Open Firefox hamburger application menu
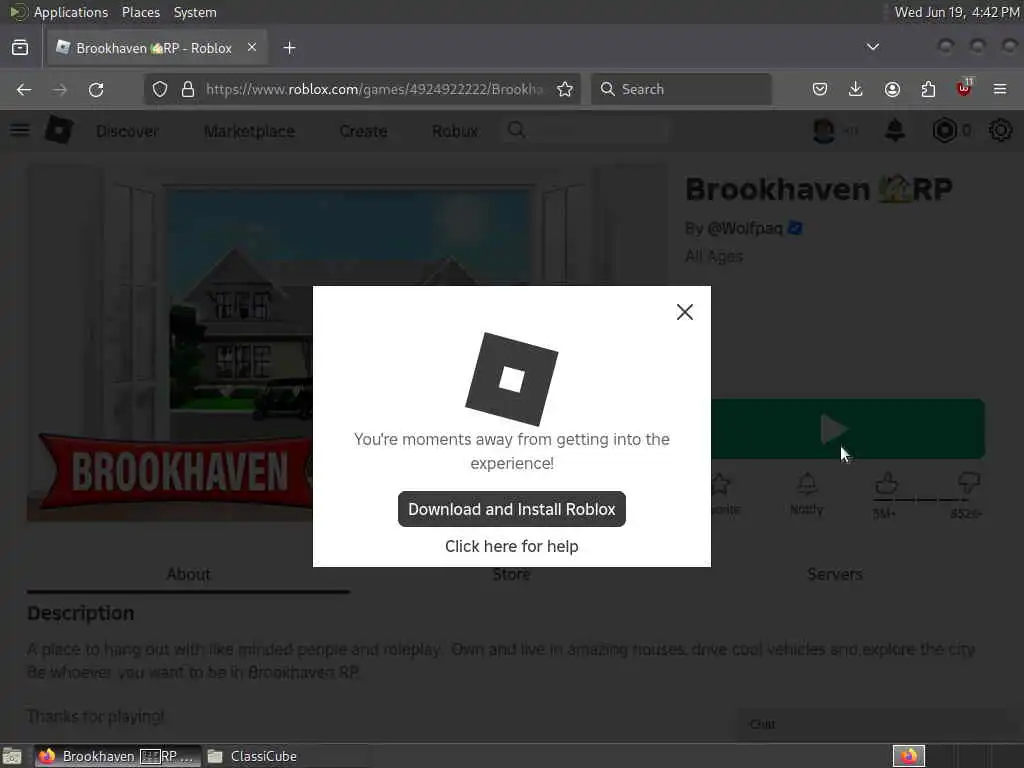The height and width of the screenshot is (768, 1024). click(1000, 89)
